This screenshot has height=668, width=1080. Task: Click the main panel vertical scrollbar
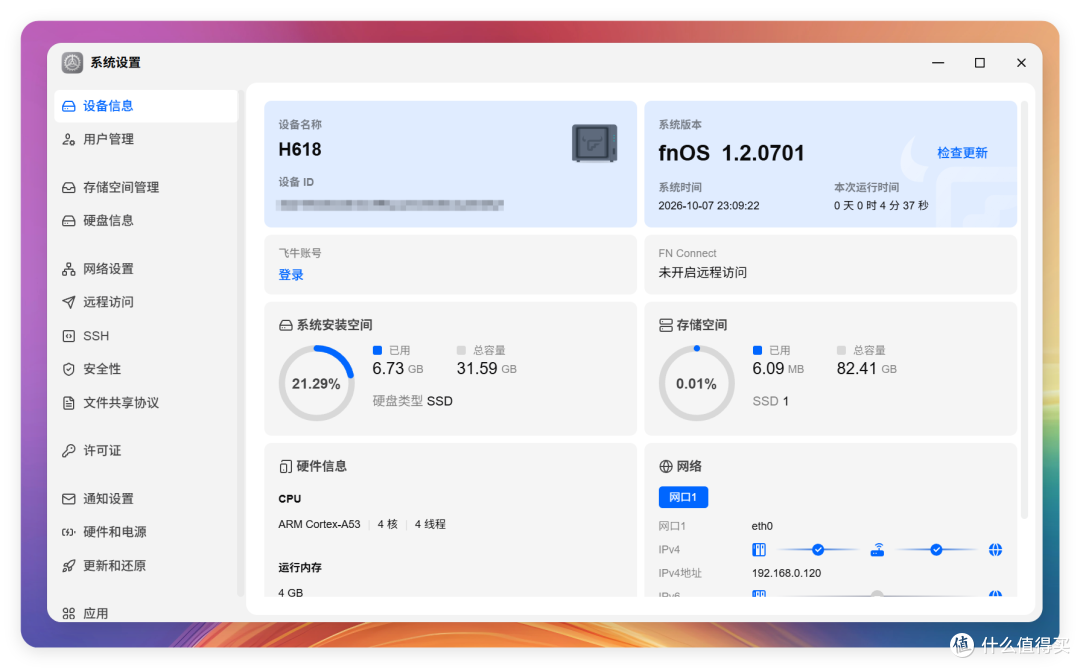click(x=1024, y=310)
